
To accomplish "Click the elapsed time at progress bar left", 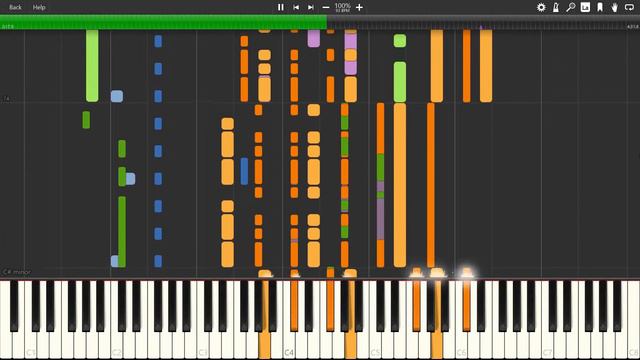I will (8, 27).
